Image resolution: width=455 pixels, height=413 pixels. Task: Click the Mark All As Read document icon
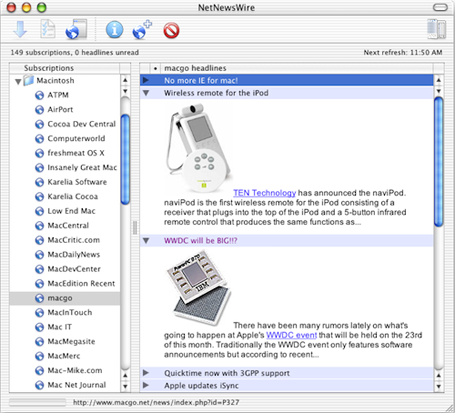click(48, 29)
